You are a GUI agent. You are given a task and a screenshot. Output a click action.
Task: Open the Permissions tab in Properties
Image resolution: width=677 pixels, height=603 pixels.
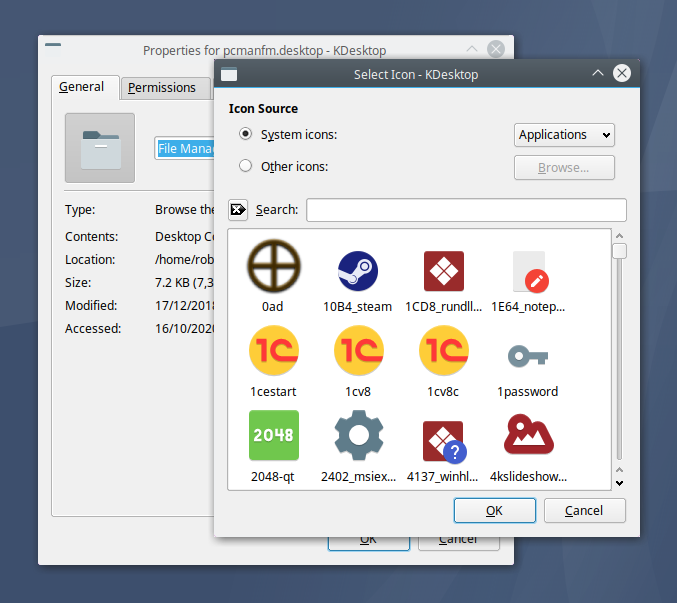point(166,88)
